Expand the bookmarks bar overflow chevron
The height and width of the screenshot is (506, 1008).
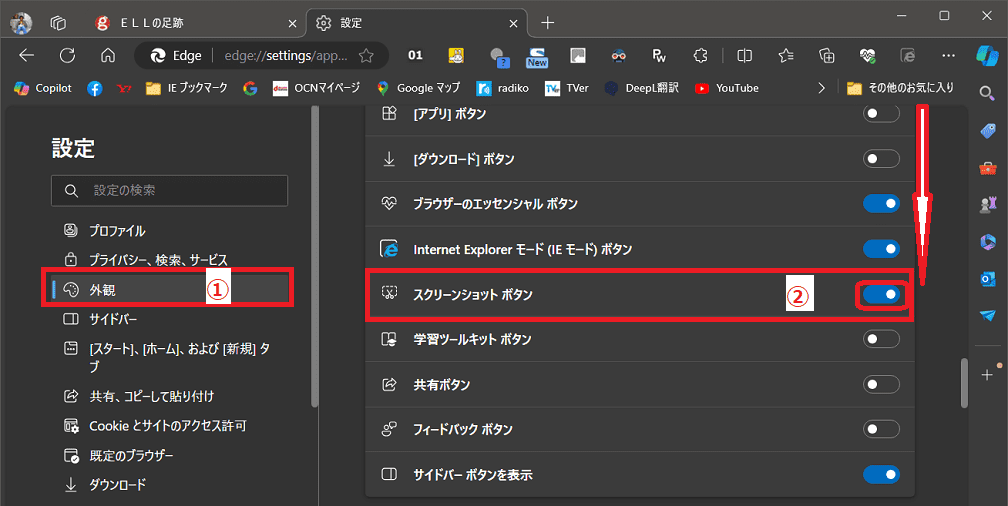click(822, 88)
